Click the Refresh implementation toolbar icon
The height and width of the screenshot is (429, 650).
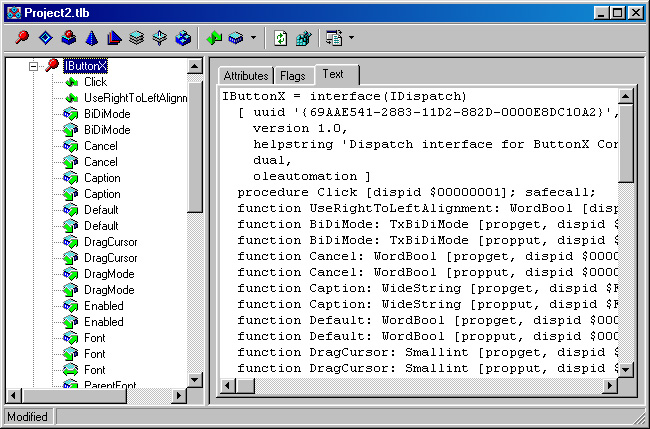point(281,38)
